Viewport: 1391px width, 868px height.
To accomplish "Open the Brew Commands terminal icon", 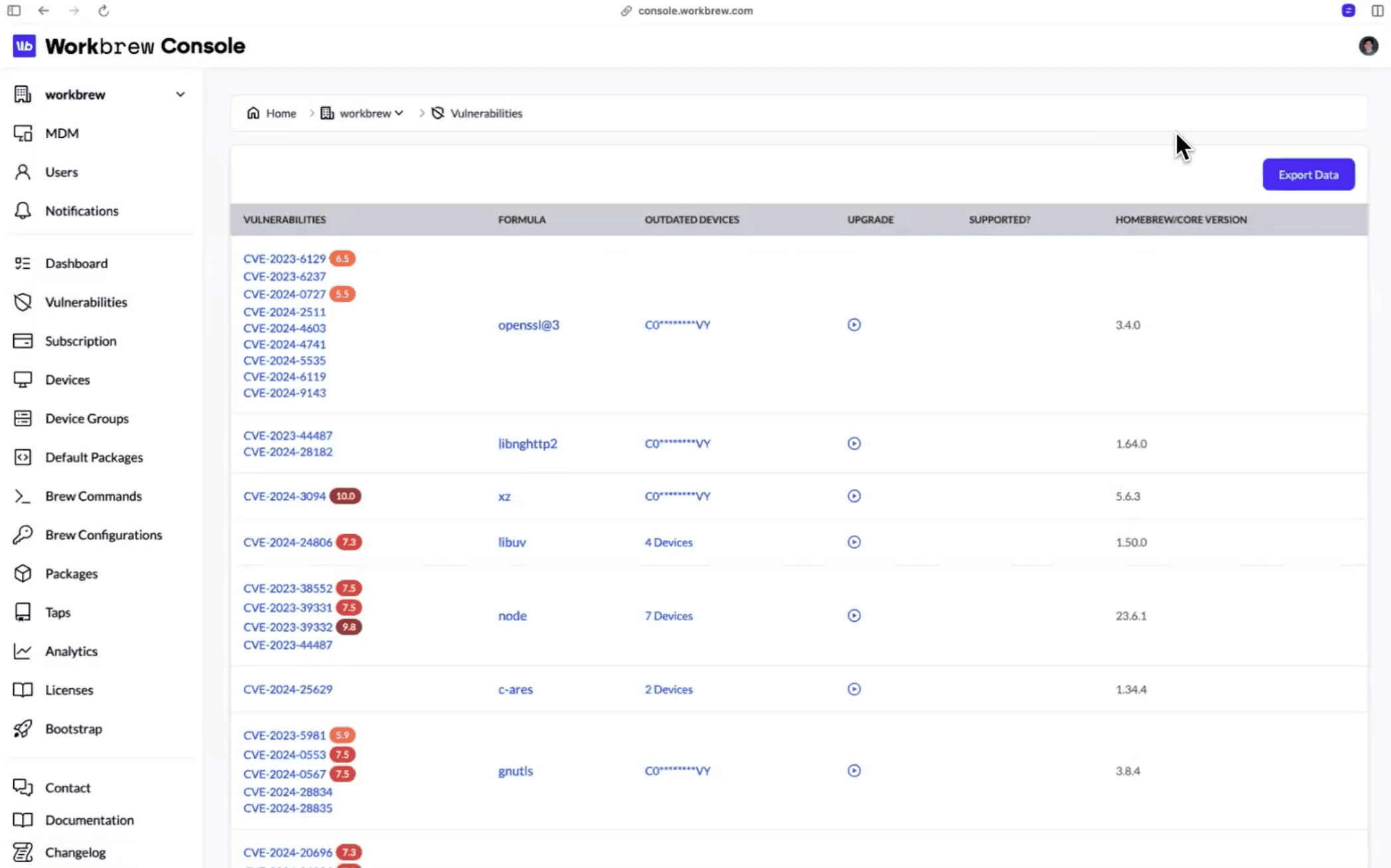I will (x=22, y=496).
